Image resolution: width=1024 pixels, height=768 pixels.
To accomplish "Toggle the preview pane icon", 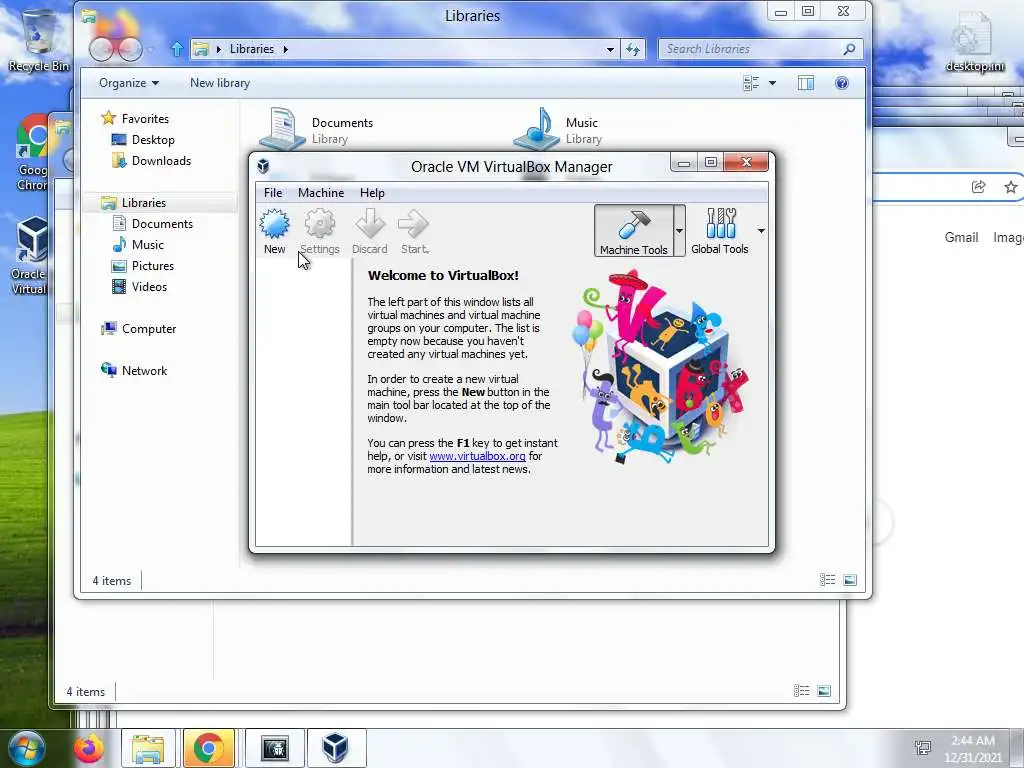I will [806, 83].
